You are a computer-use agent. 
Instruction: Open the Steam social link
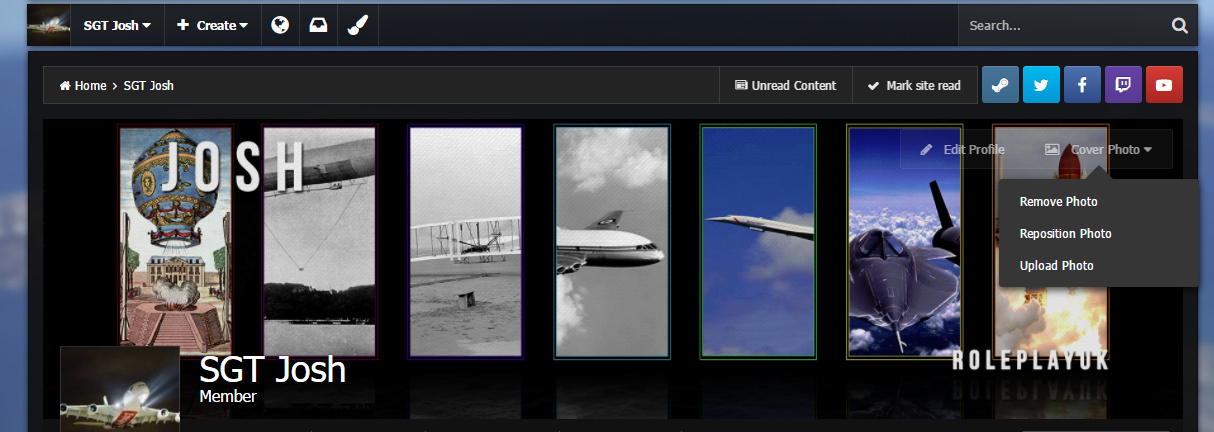[x=1000, y=85]
